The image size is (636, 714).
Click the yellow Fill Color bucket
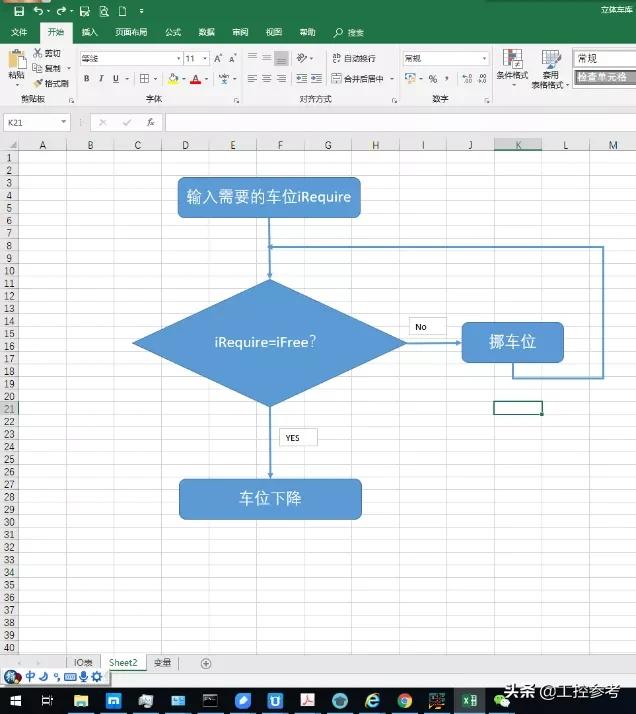coord(173,79)
